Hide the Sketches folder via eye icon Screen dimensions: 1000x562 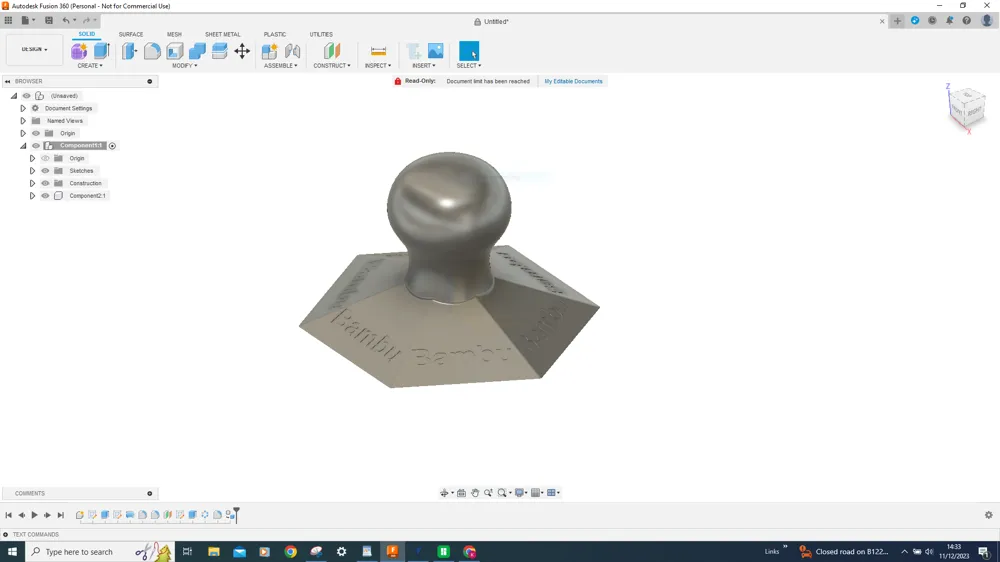pos(45,171)
